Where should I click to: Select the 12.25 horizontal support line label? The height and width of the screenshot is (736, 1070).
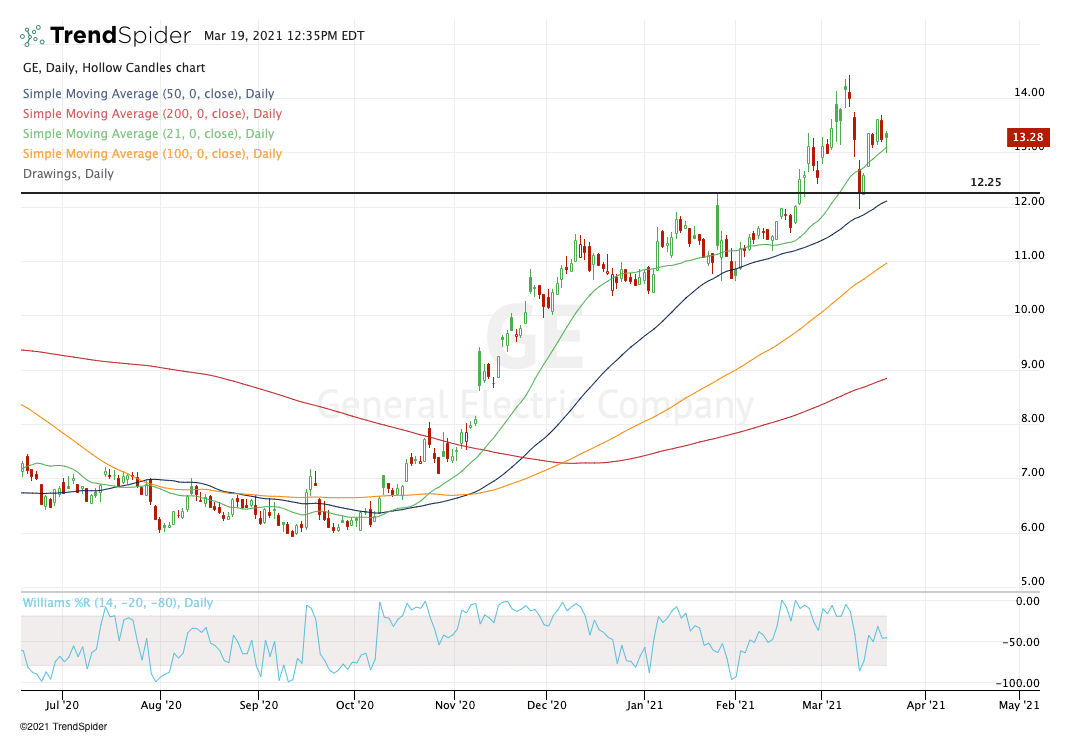[x=985, y=183]
